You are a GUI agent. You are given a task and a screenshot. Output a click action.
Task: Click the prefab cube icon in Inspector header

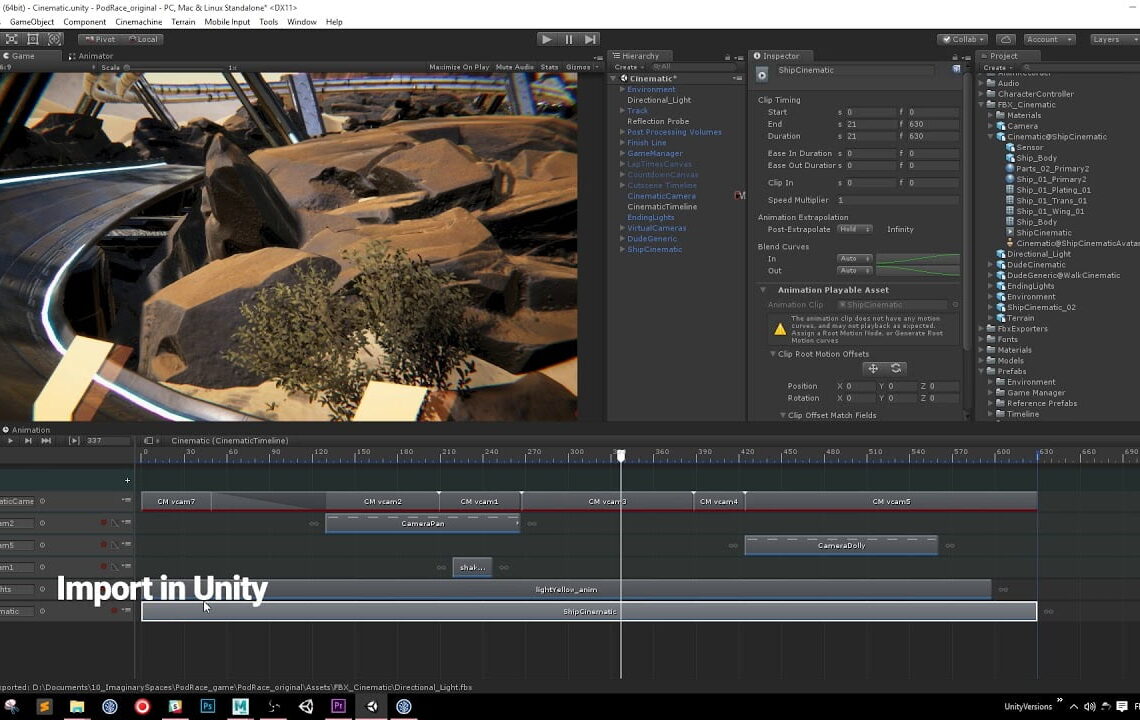click(957, 69)
